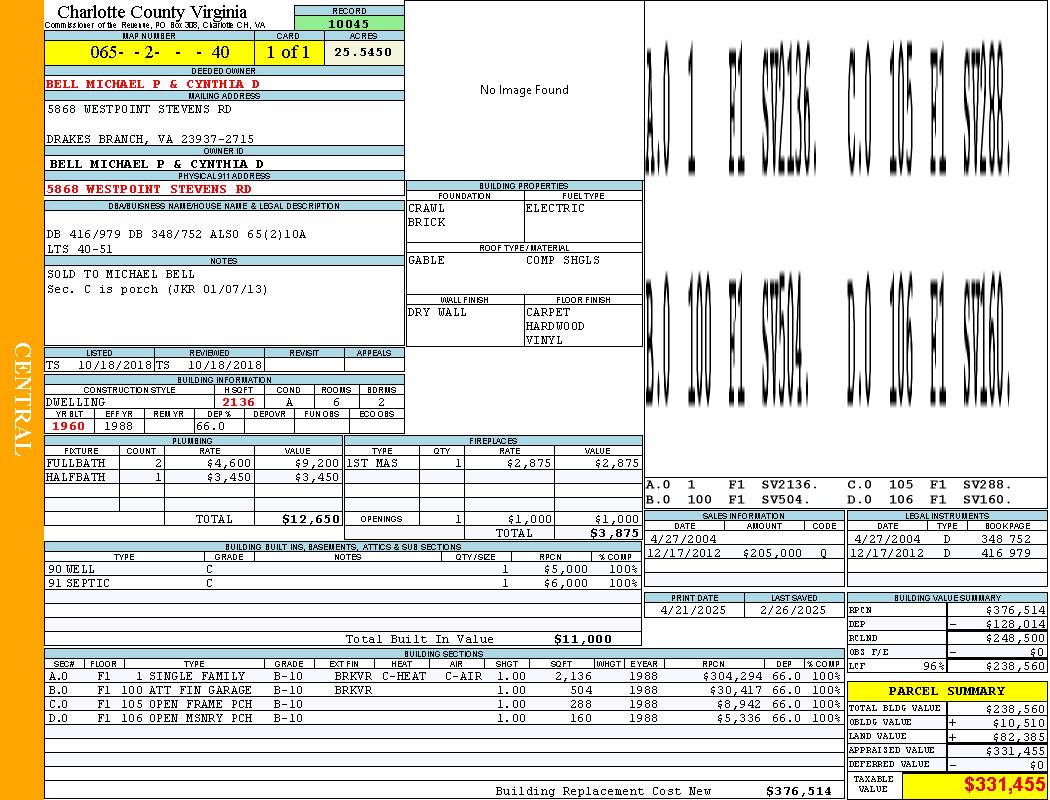Select foundation value CRAWL
This screenshot has width=1050, height=800.
(427, 208)
